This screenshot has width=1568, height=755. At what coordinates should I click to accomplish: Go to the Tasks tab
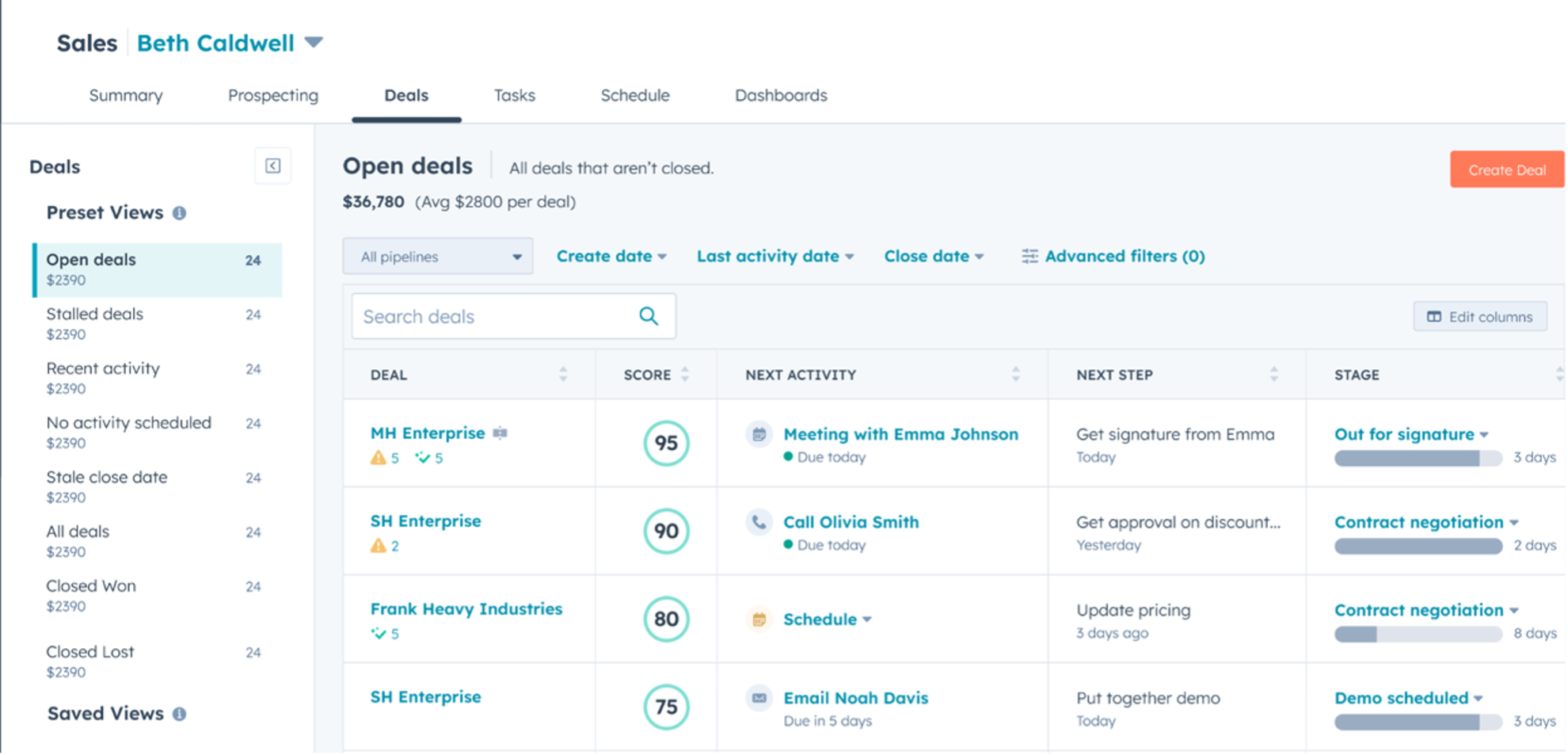coord(515,95)
